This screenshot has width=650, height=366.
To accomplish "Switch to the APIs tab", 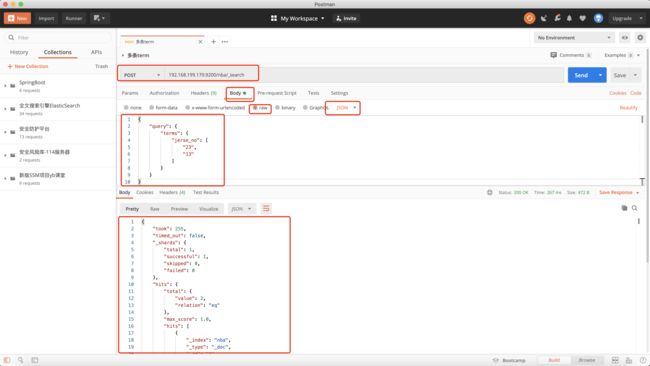I will tap(96, 52).
